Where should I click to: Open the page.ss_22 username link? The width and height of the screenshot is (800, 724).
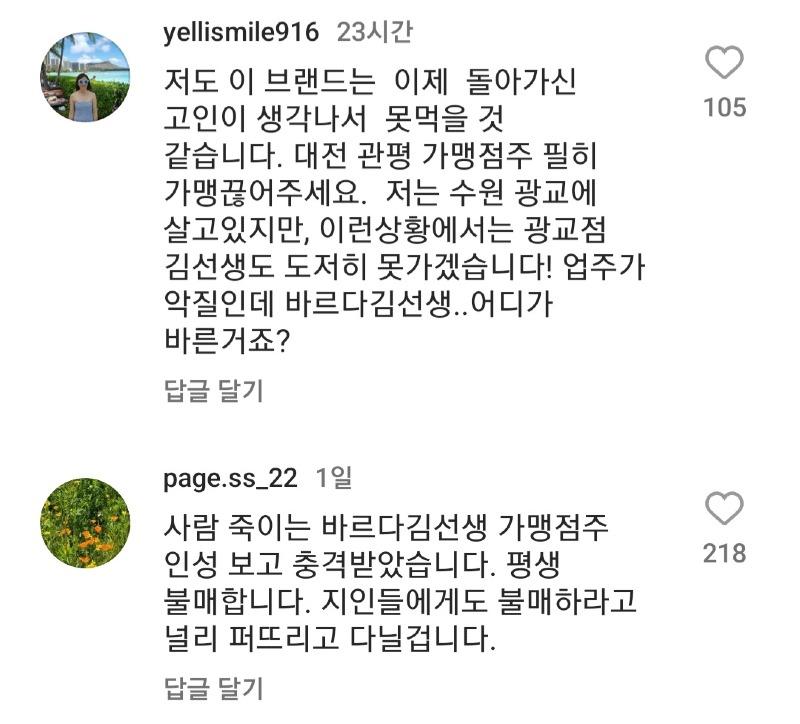point(230,479)
